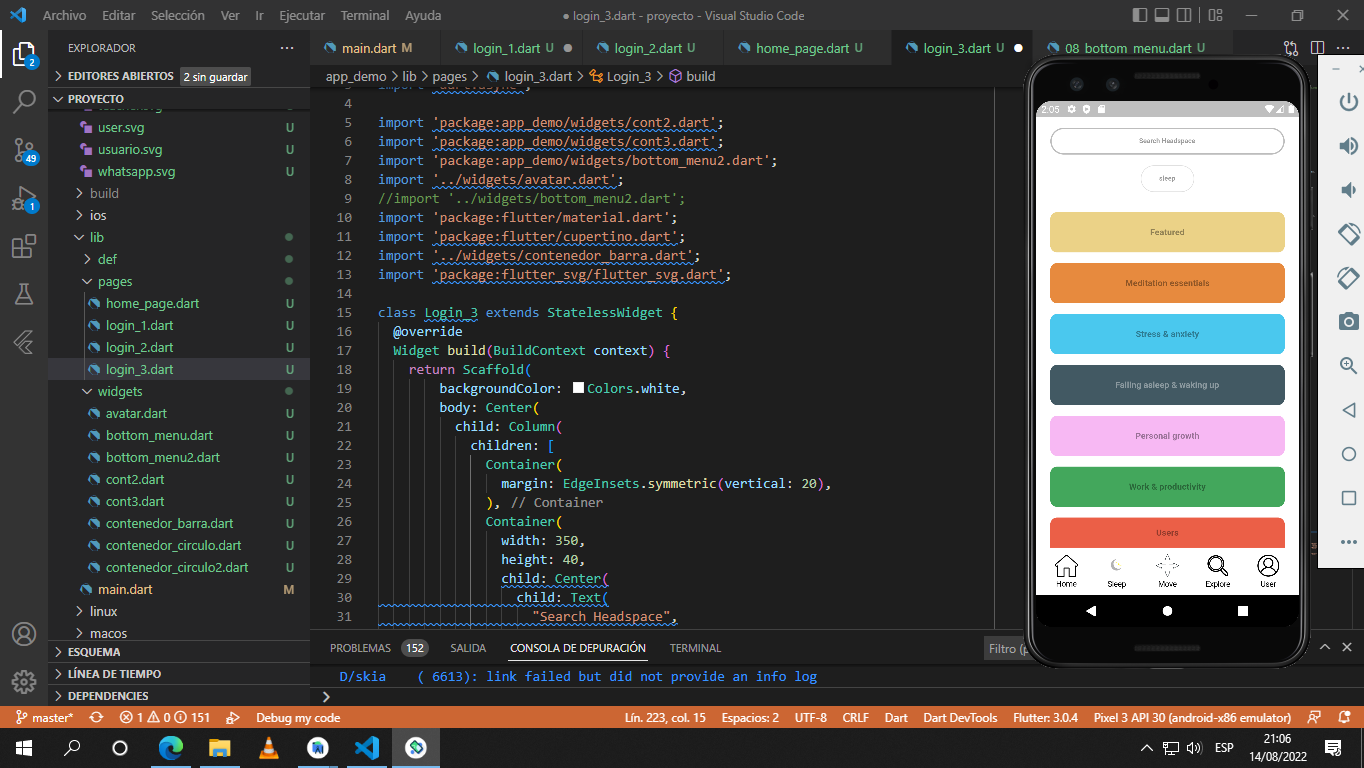The width and height of the screenshot is (1364, 768).
Task: Select the Testing beaker icon
Action: pyautogui.click(x=24, y=294)
